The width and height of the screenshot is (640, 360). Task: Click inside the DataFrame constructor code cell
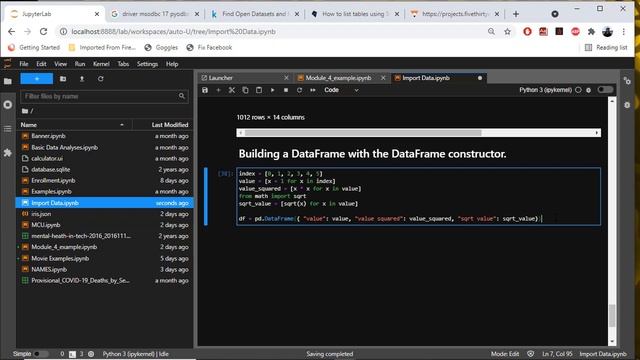click(x=418, y=196)
